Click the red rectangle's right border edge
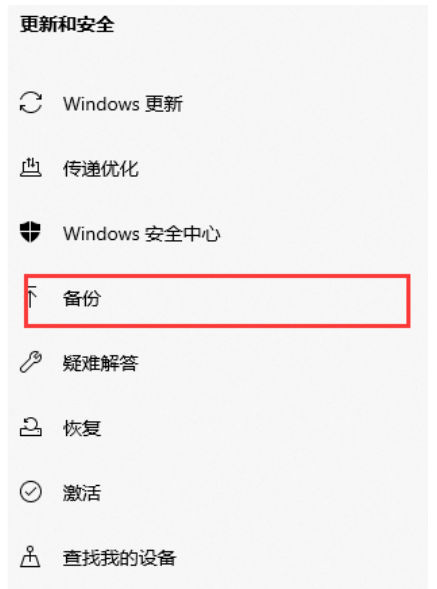 [408, 301]
